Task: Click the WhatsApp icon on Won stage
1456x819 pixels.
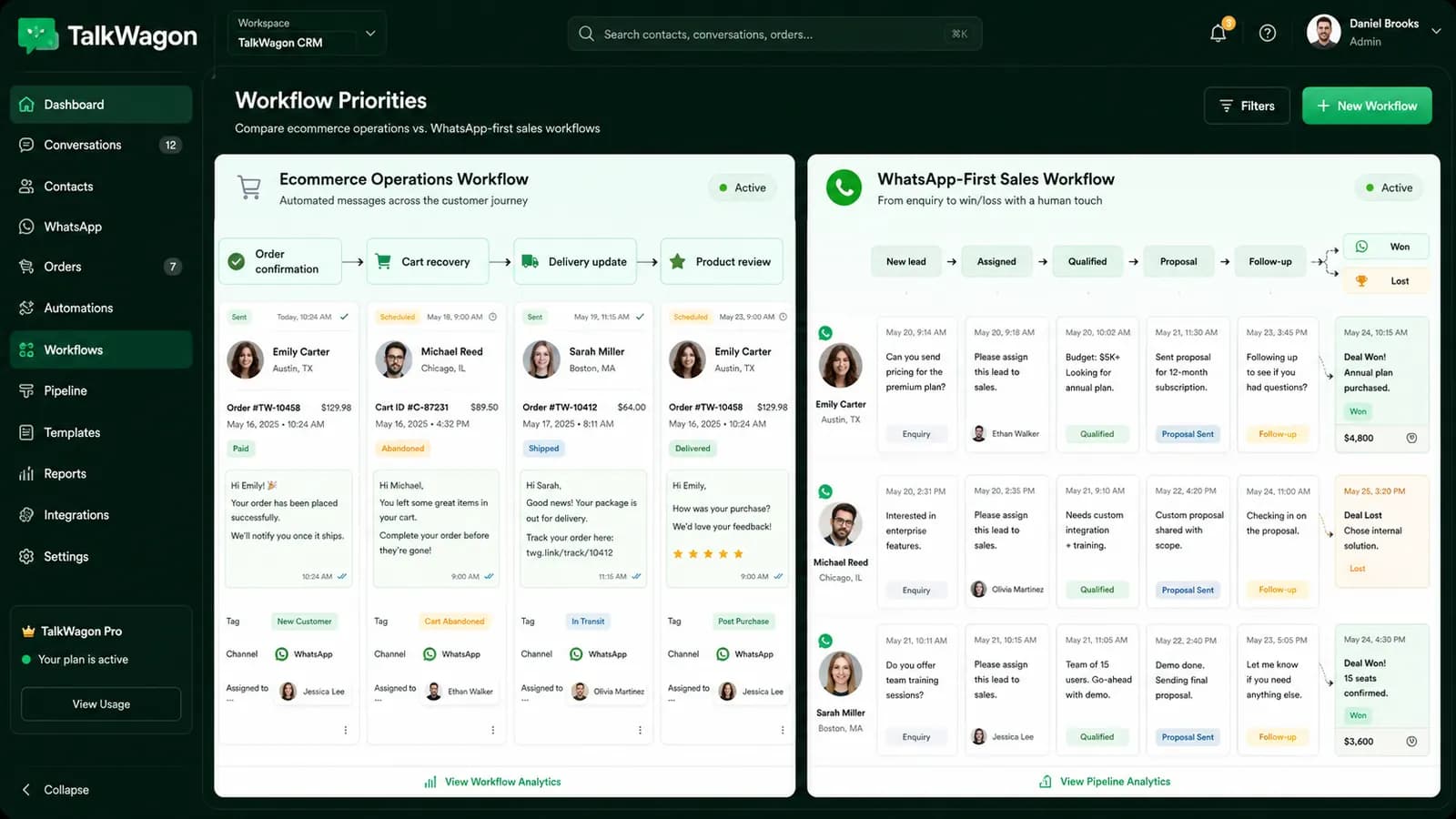Action: 1361,247
